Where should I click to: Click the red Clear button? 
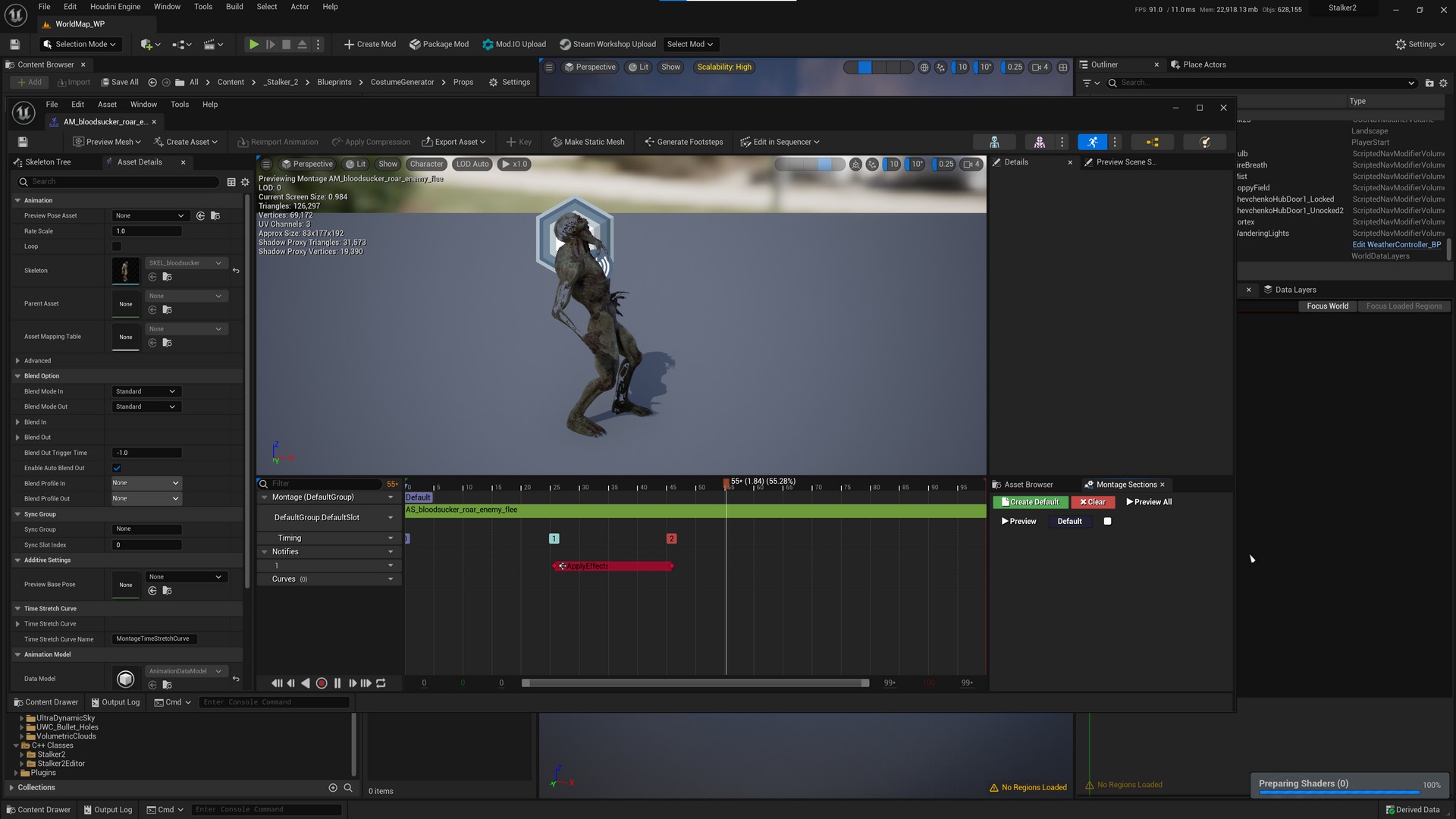pos(1093,502)
